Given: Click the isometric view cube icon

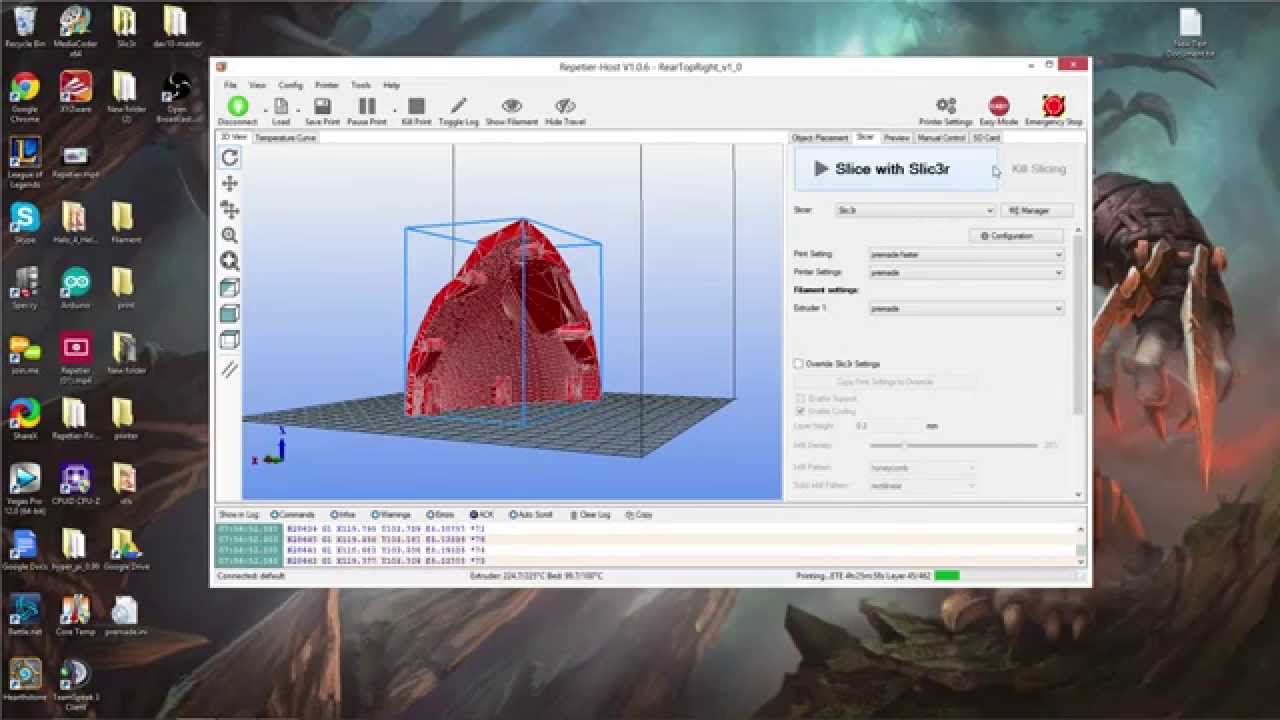Looking at the screenshot, I should tap(230, 288).
